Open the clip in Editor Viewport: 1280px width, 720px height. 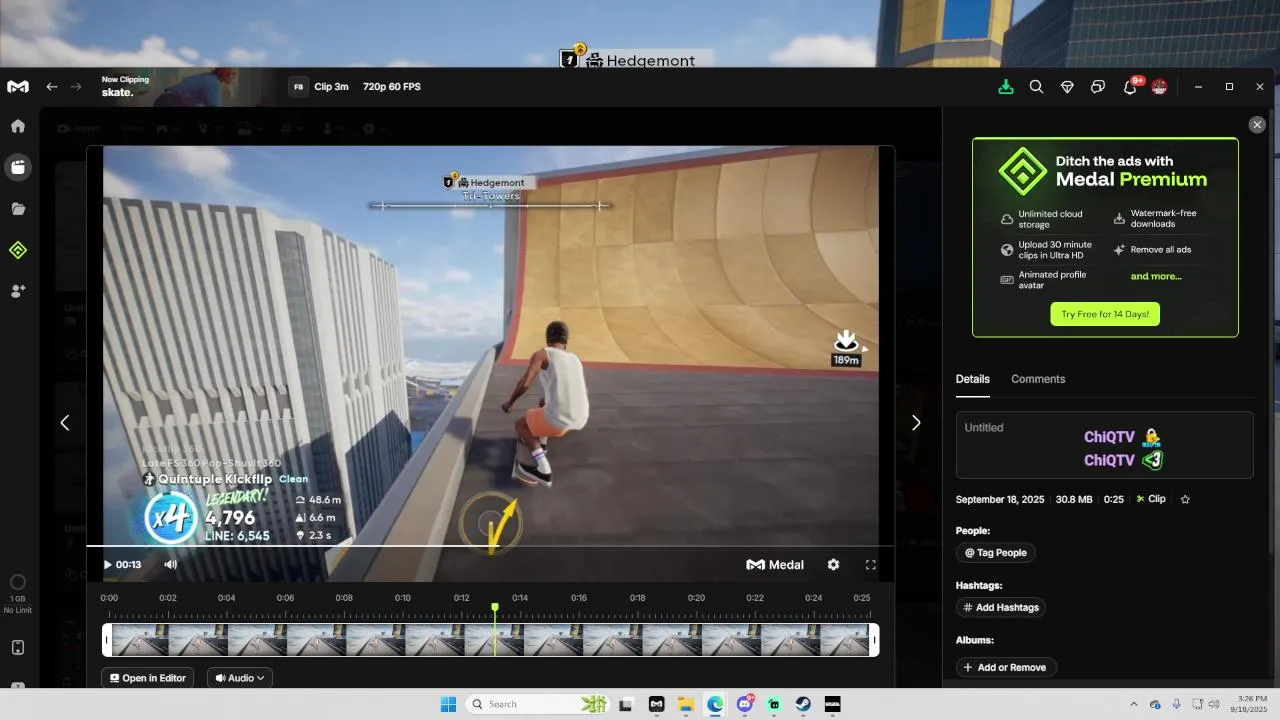pyautogui.click(x=148, y=678)
